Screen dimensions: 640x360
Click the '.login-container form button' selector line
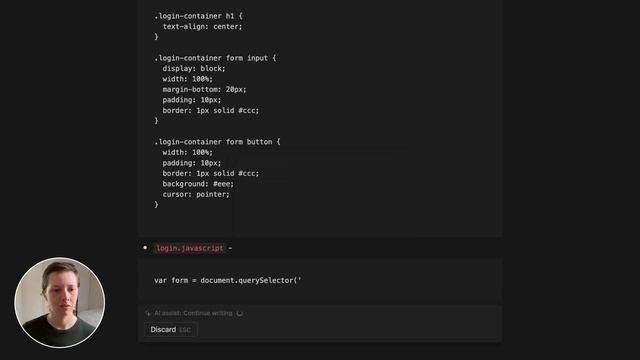pyautogui.click(x=217, y=142)
